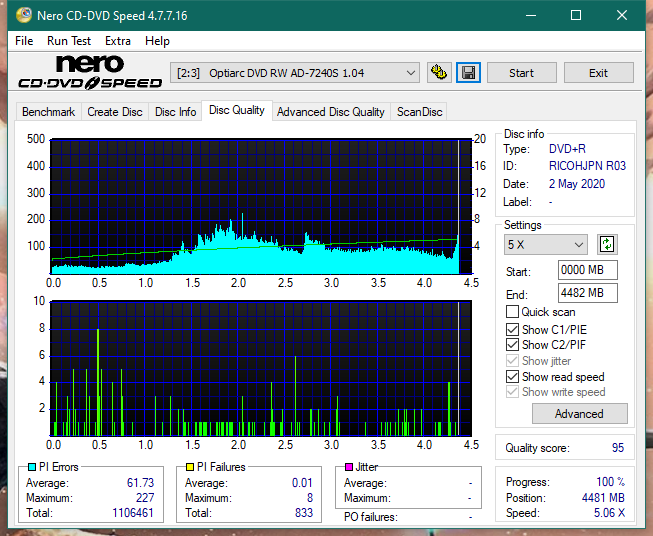Click the Progress value 100 %

tap(611, 481)
